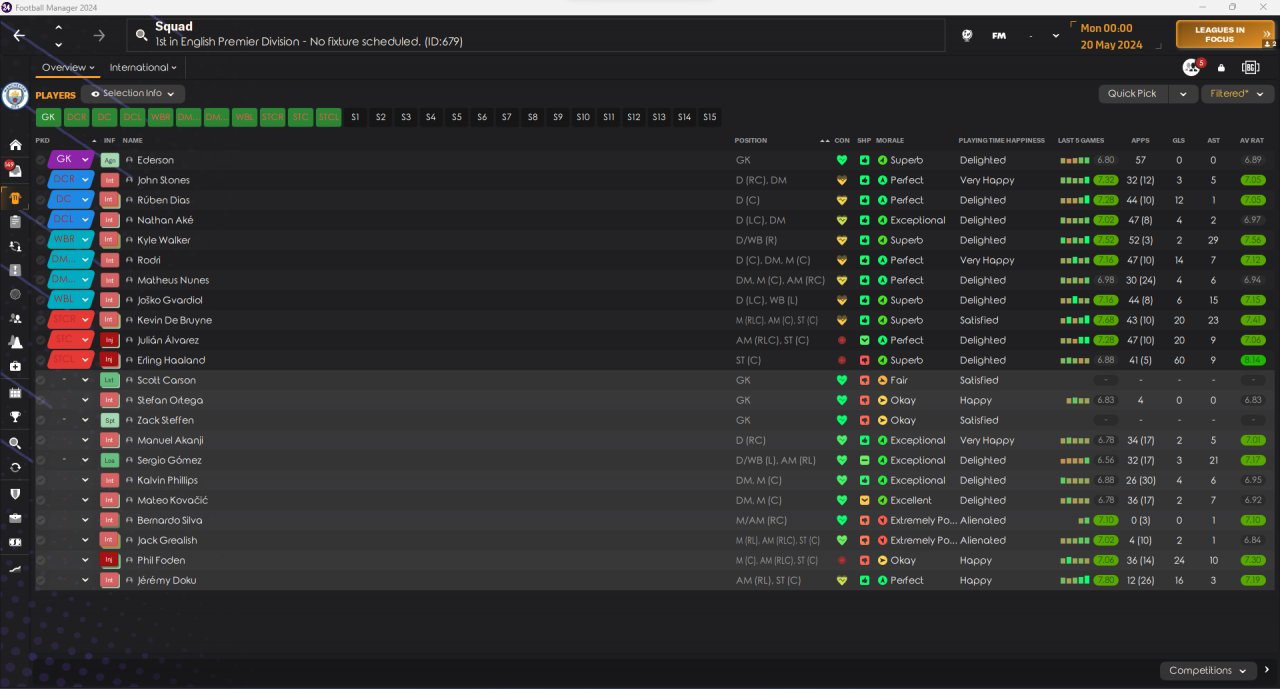
Task: Open Kevin De Bruyne's player name link
Action: tap(174, 320)
